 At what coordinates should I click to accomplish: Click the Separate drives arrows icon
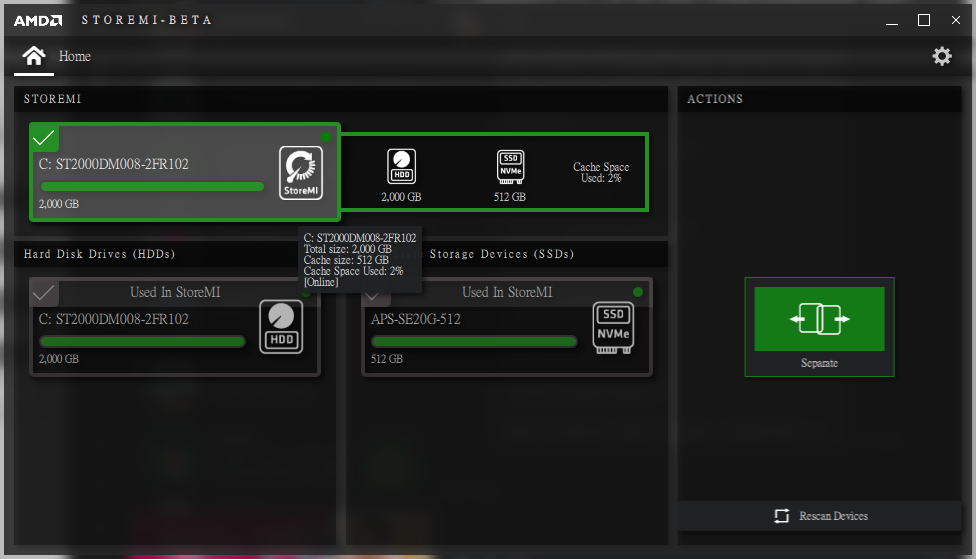click(x=819, y=319)
